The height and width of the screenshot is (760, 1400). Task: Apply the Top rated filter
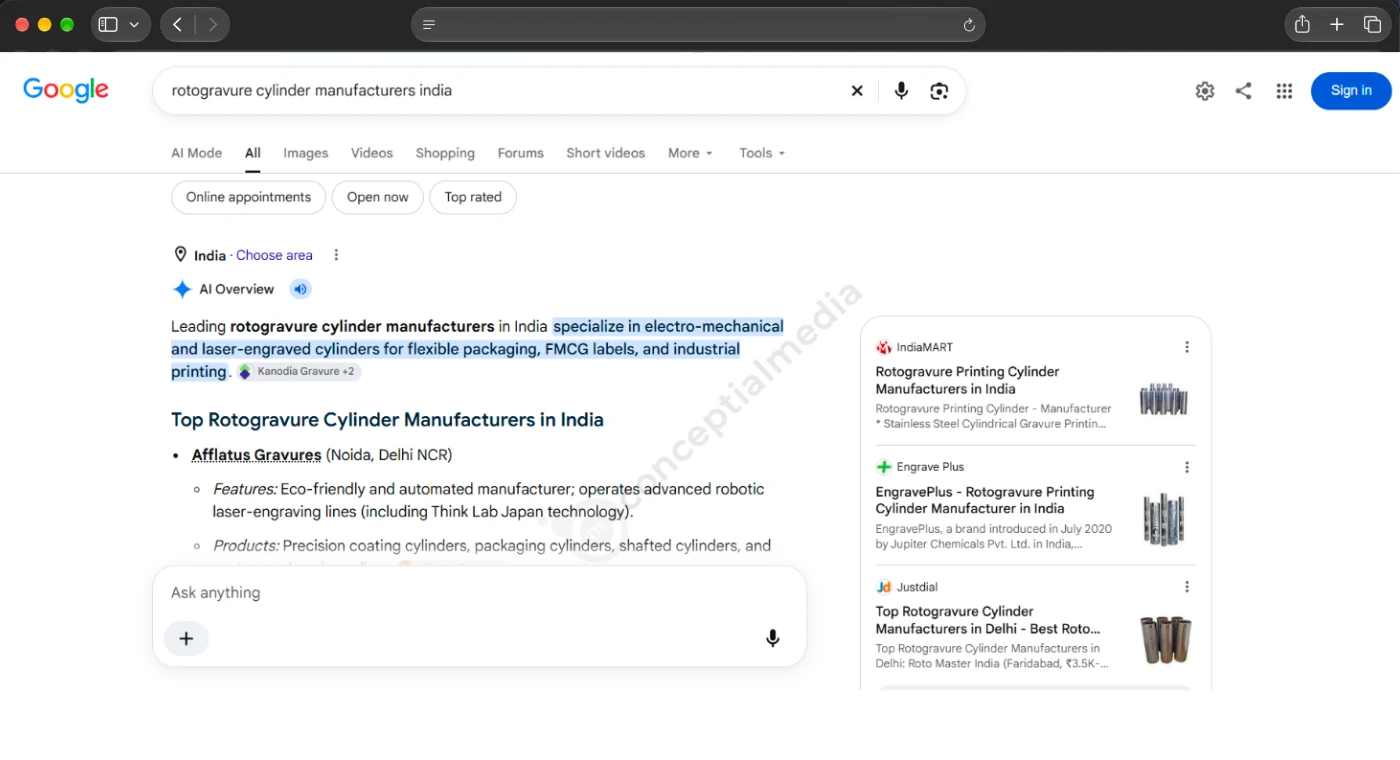(x=473, y=197)
